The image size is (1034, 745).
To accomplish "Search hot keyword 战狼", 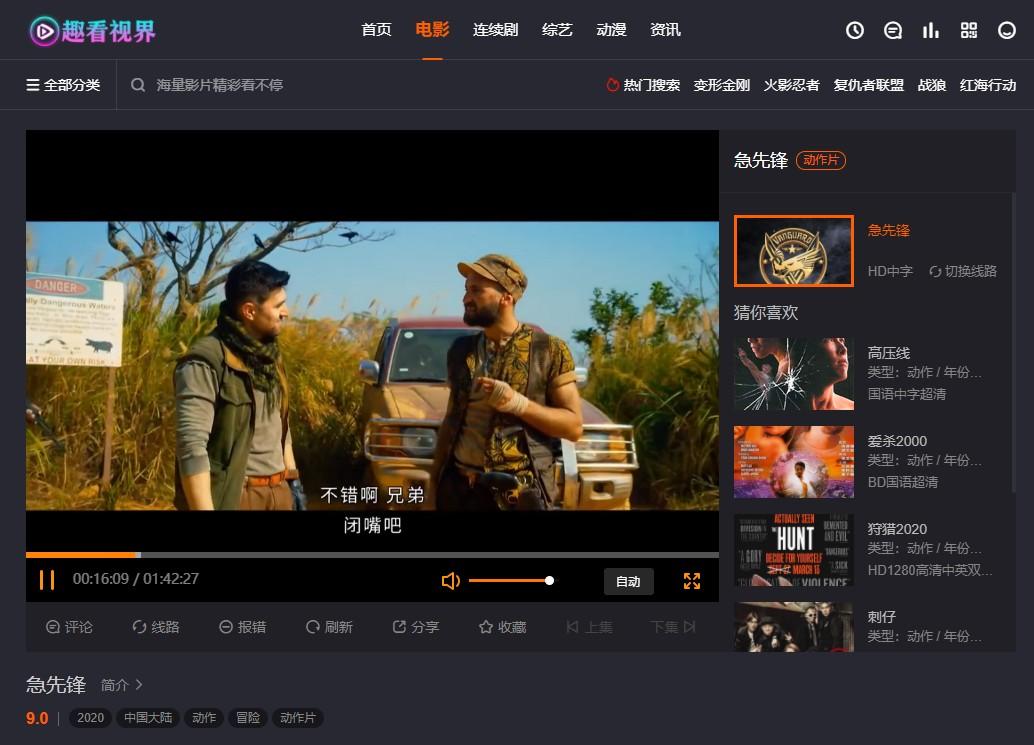I will [x=932, y=85].
